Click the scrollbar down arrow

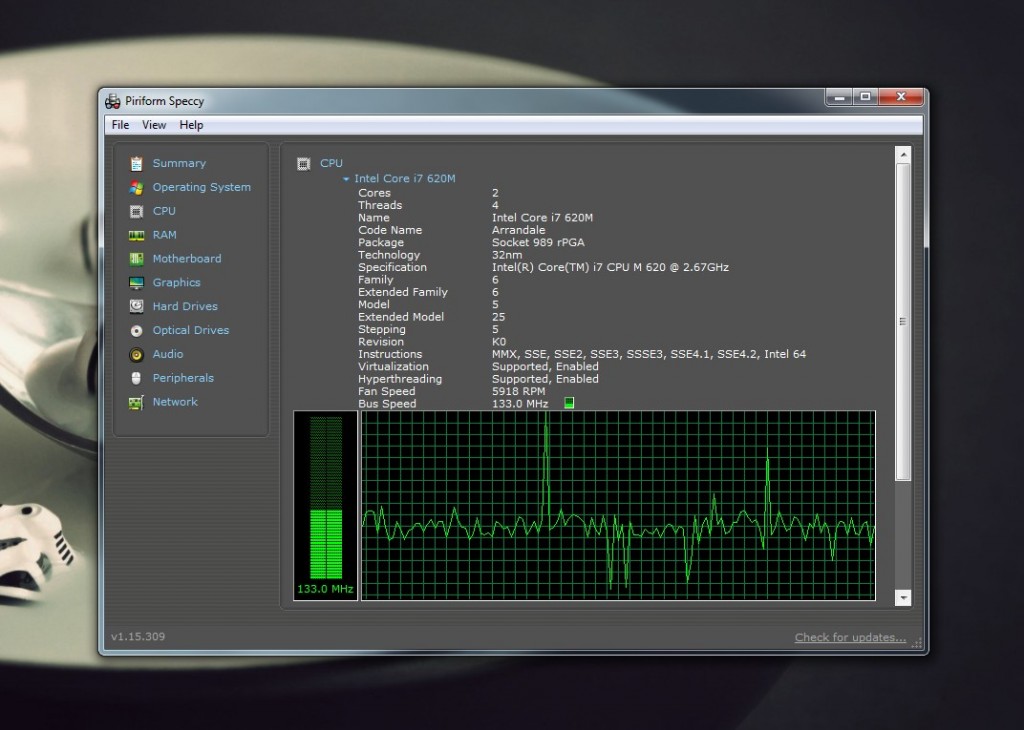pyautogui.click(x=903, y=597)
